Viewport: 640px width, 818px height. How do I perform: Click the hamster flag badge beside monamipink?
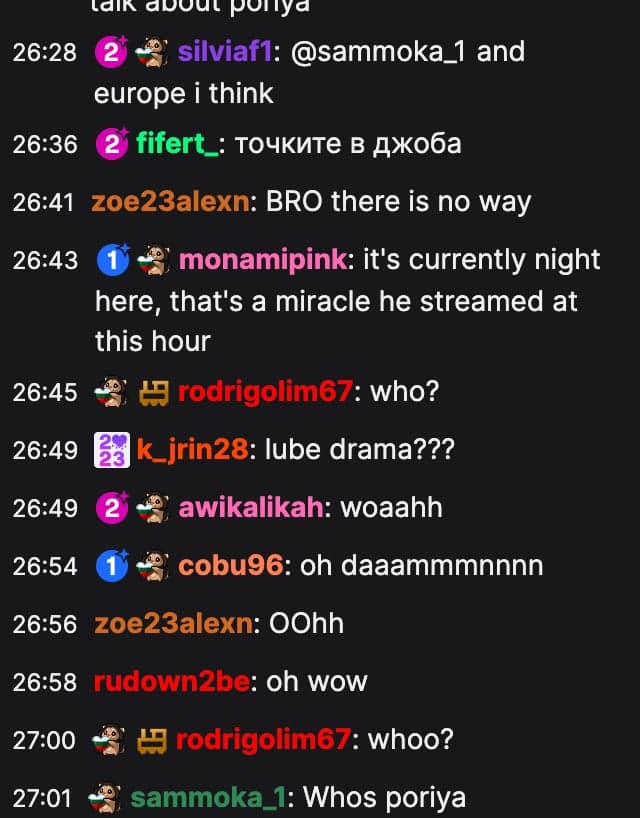pyautogui.click(x=153, y=260)
